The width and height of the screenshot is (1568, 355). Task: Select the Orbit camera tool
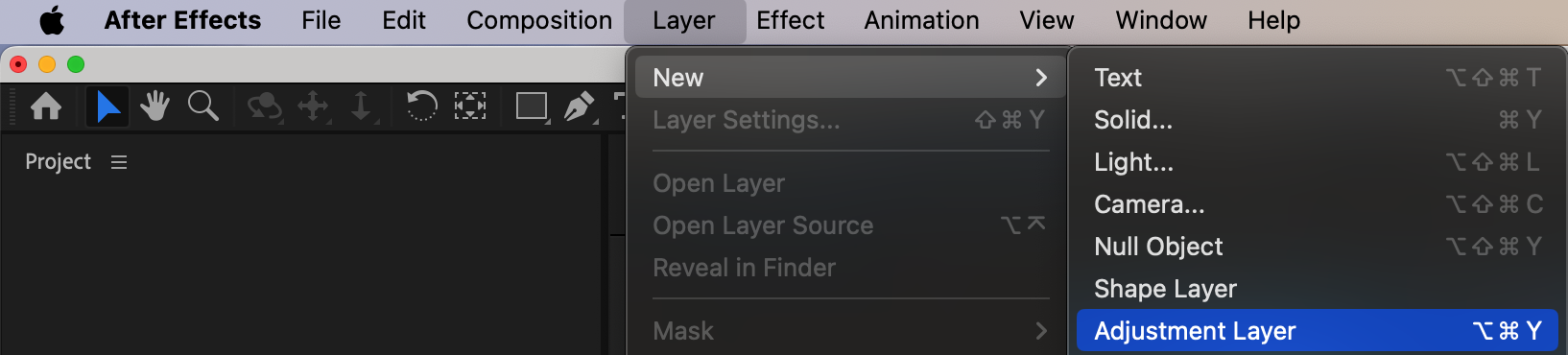click(x=264, y=106)
